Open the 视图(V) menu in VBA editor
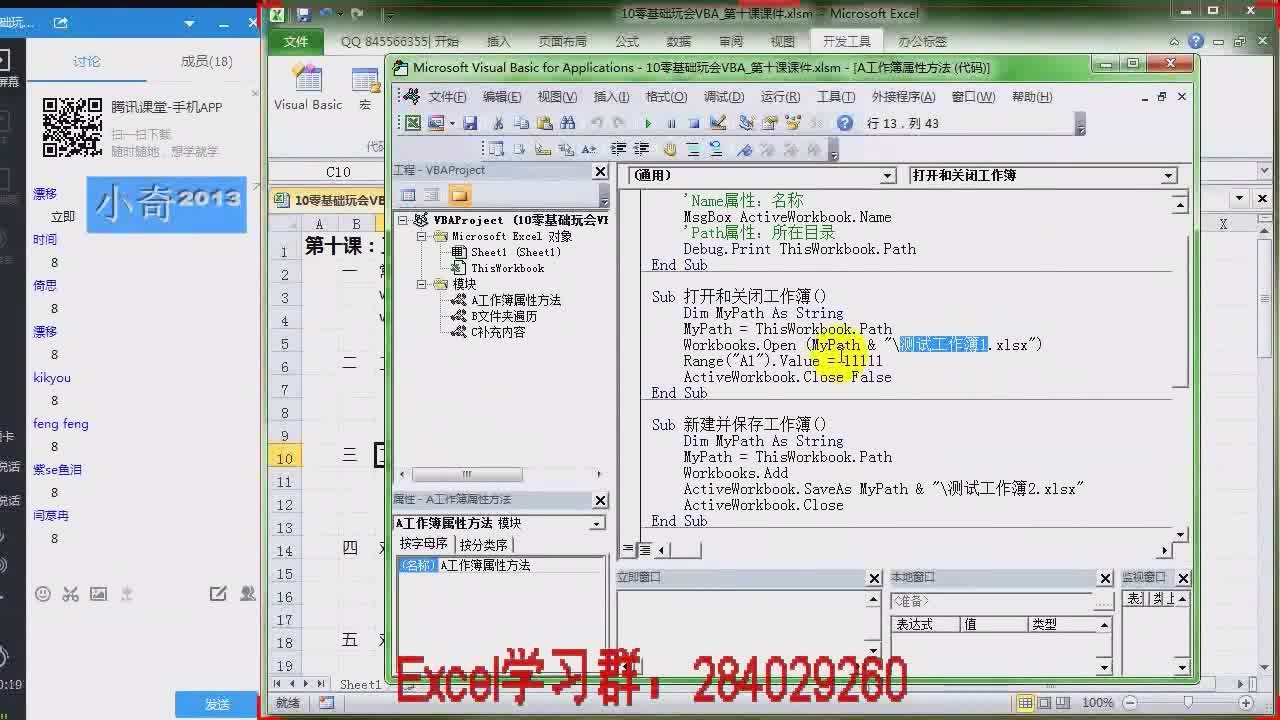The width and height of the screenshot is (1280, 720). [557, 97]
